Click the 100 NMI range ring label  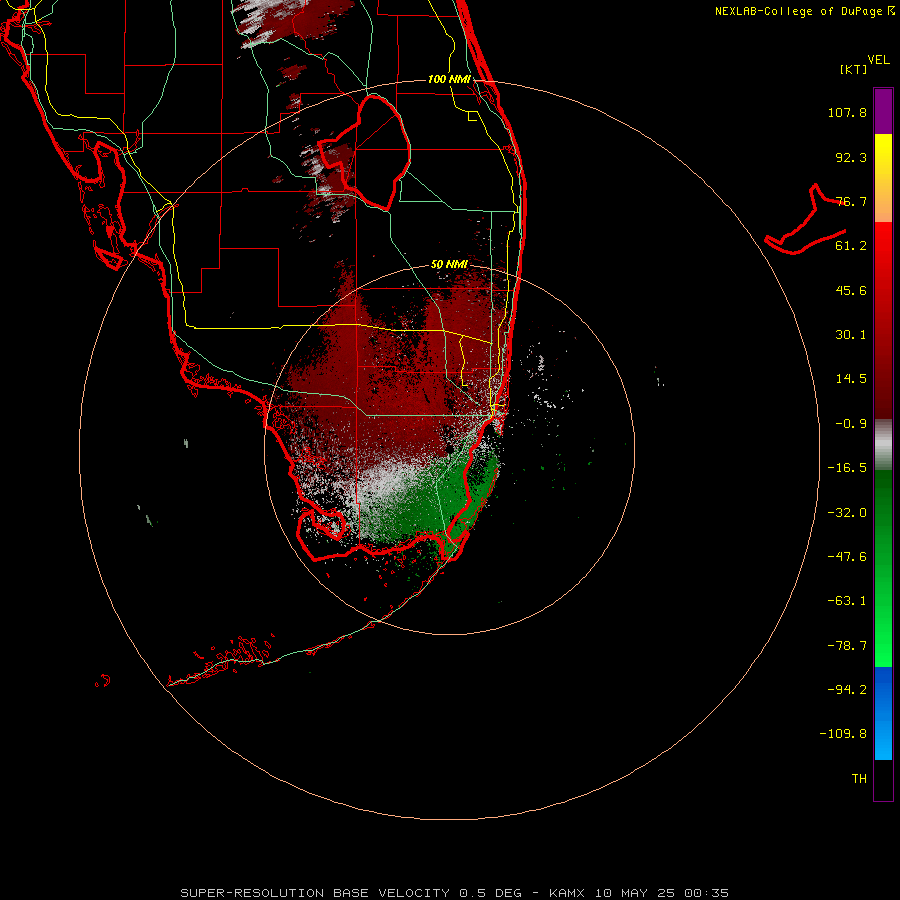pyautogui.click(x=449, y=79)
